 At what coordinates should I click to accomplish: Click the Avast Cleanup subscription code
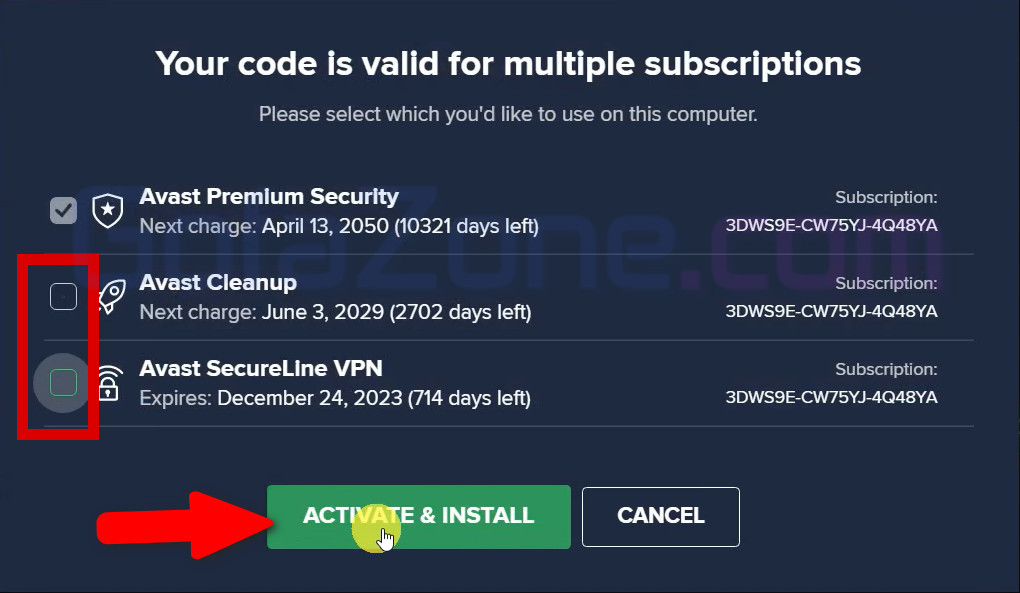[831, 311]
